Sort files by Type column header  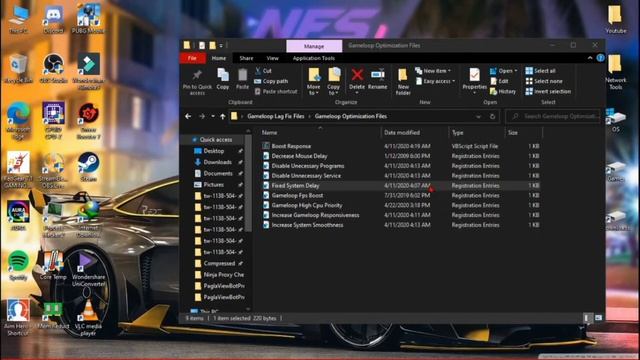point(476,133)
